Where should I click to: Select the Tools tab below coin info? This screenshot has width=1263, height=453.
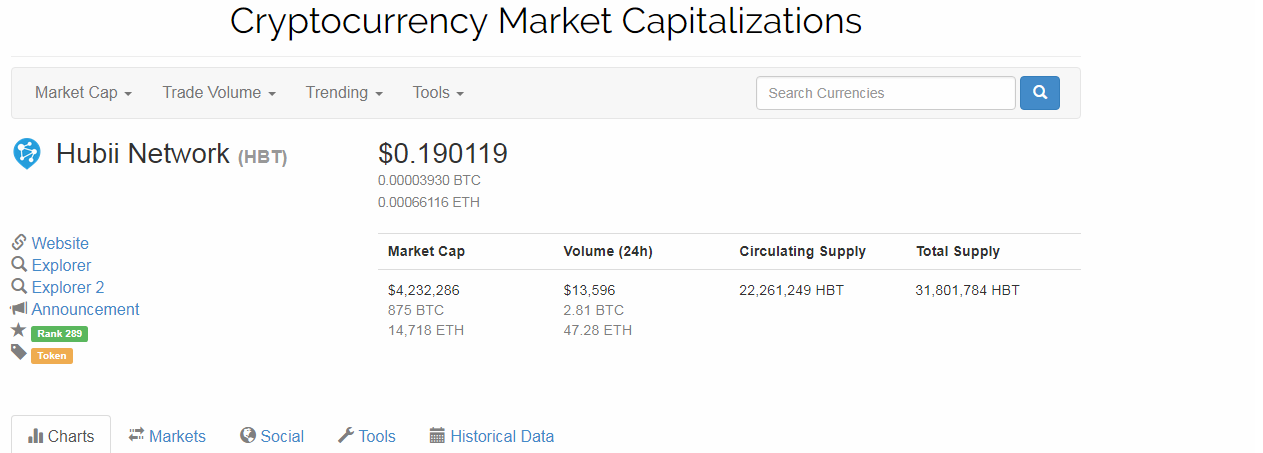pos(367,436)
